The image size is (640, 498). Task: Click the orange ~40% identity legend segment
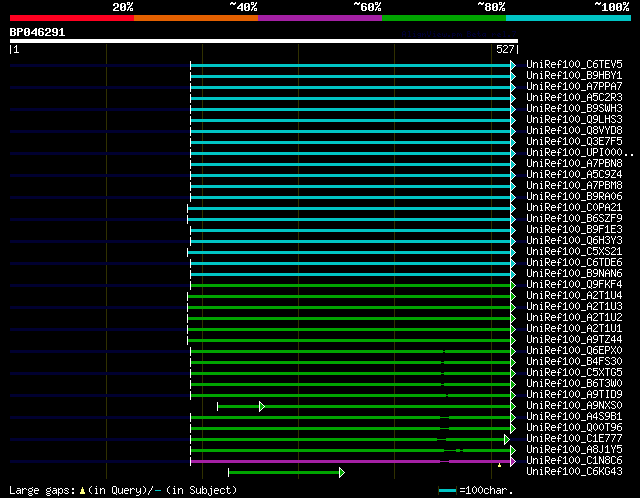[x=196, y=18]
